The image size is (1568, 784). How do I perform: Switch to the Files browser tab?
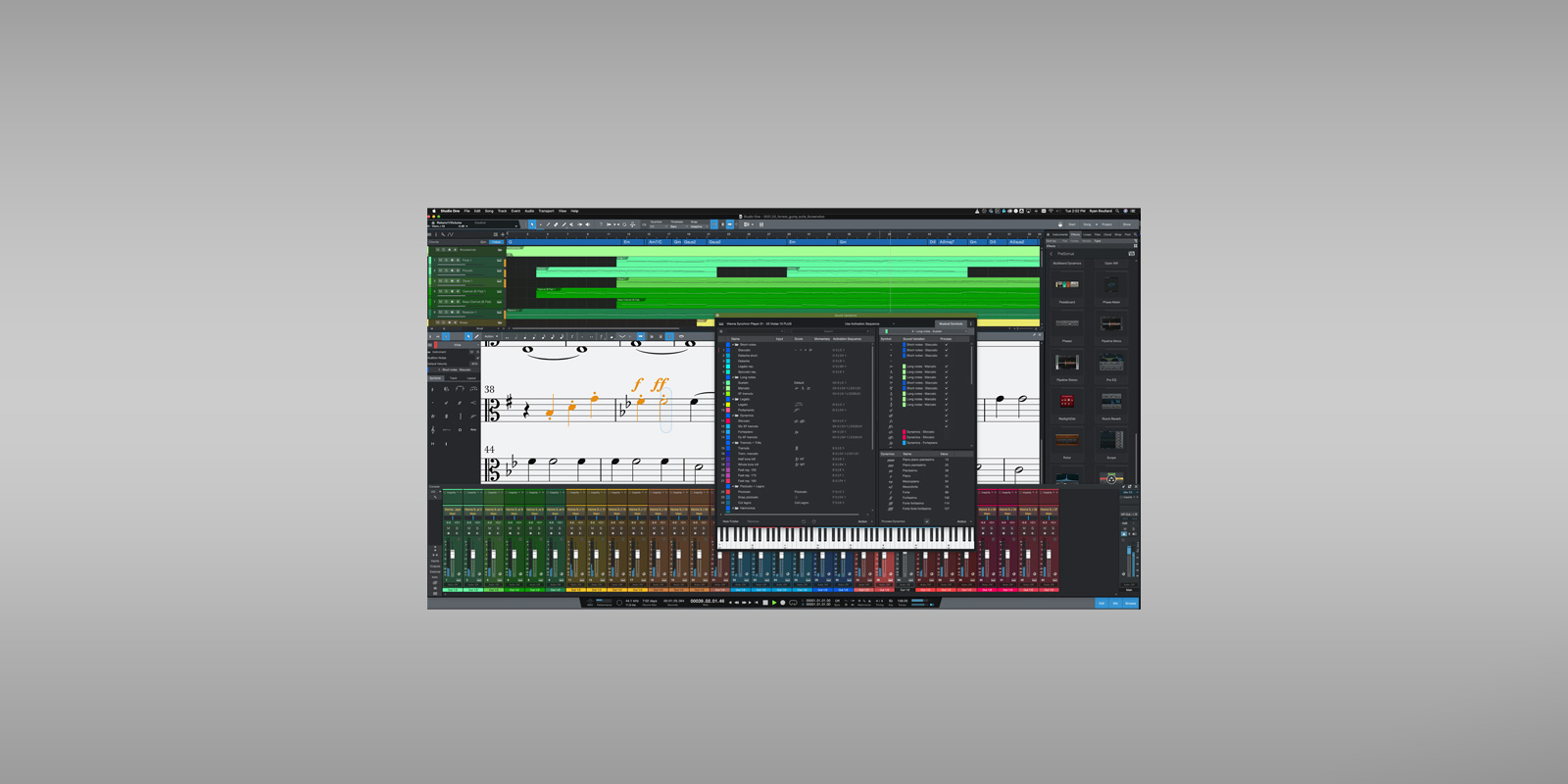[1098, 234]
